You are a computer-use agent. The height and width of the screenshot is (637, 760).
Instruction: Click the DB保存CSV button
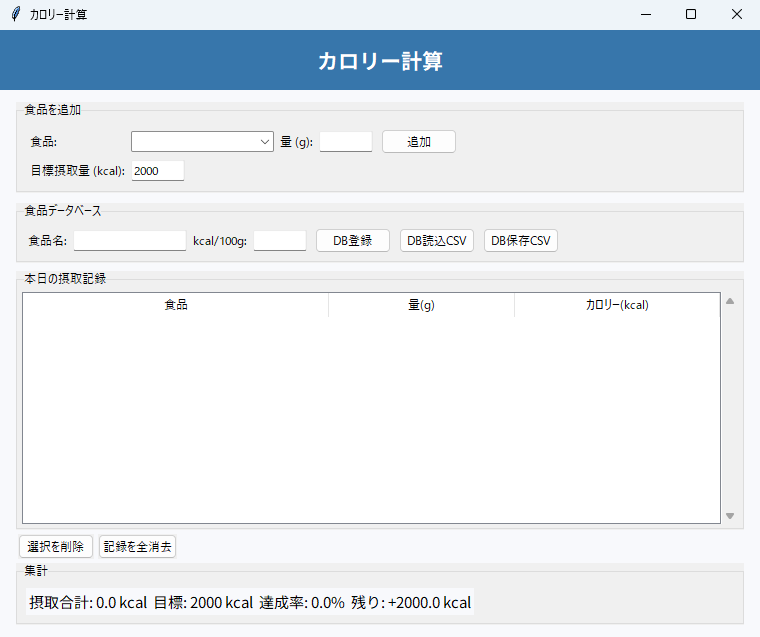click(521, 241)
